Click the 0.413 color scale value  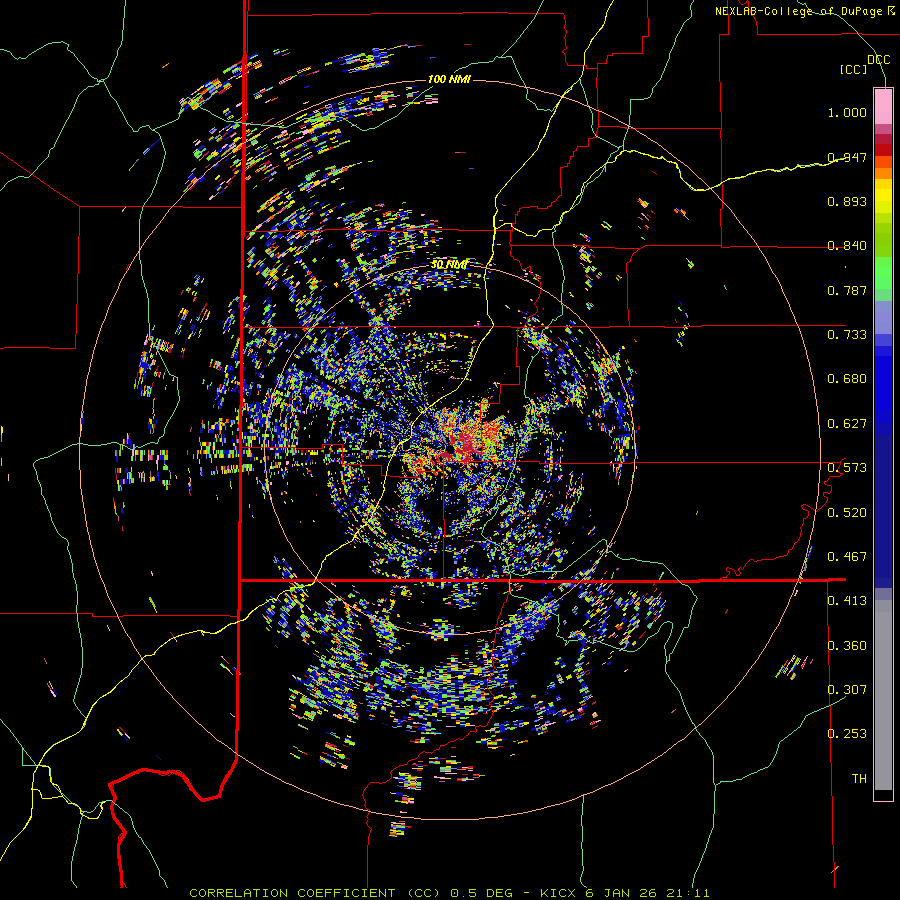847,601
